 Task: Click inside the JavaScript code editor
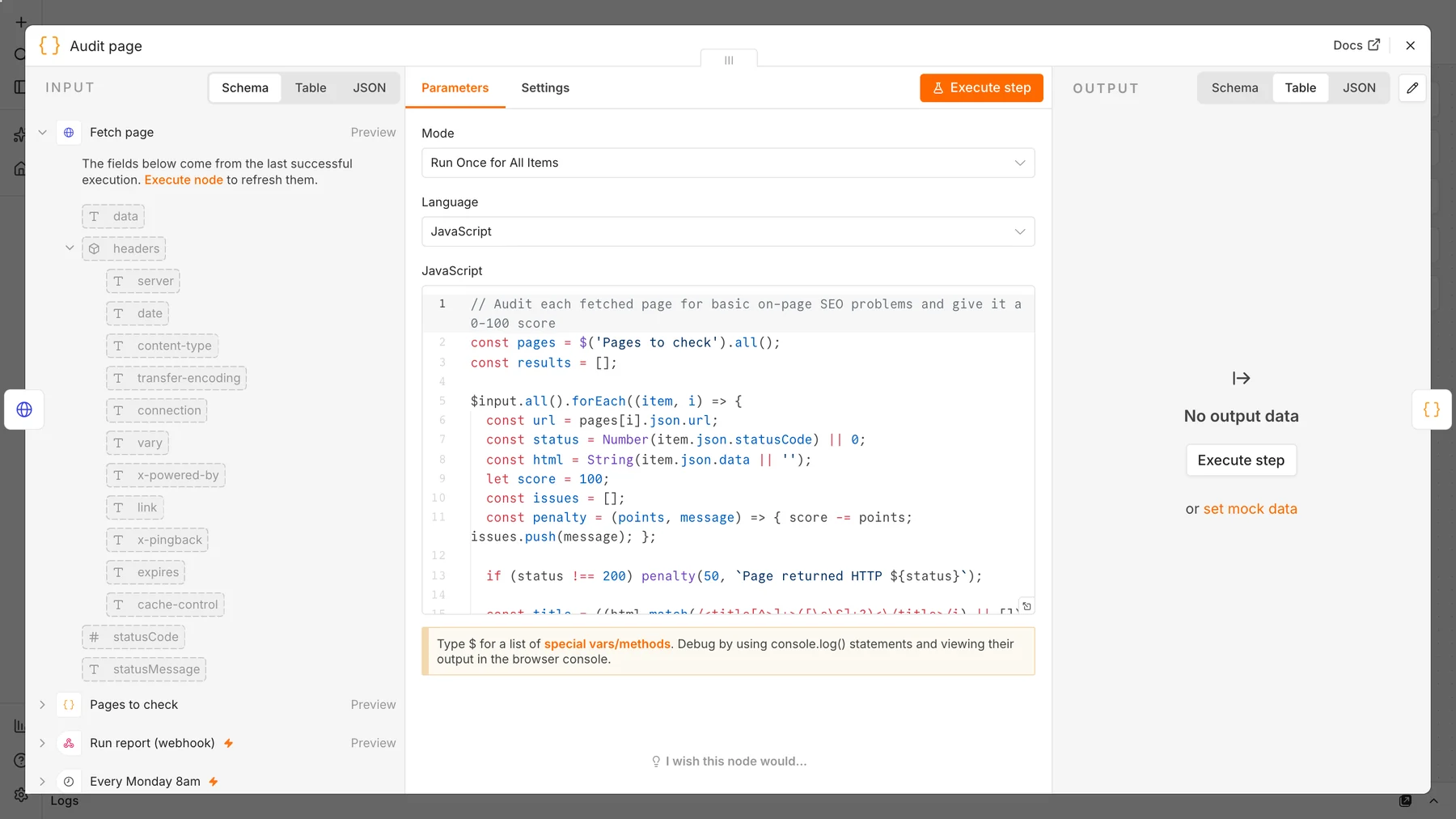728,452
